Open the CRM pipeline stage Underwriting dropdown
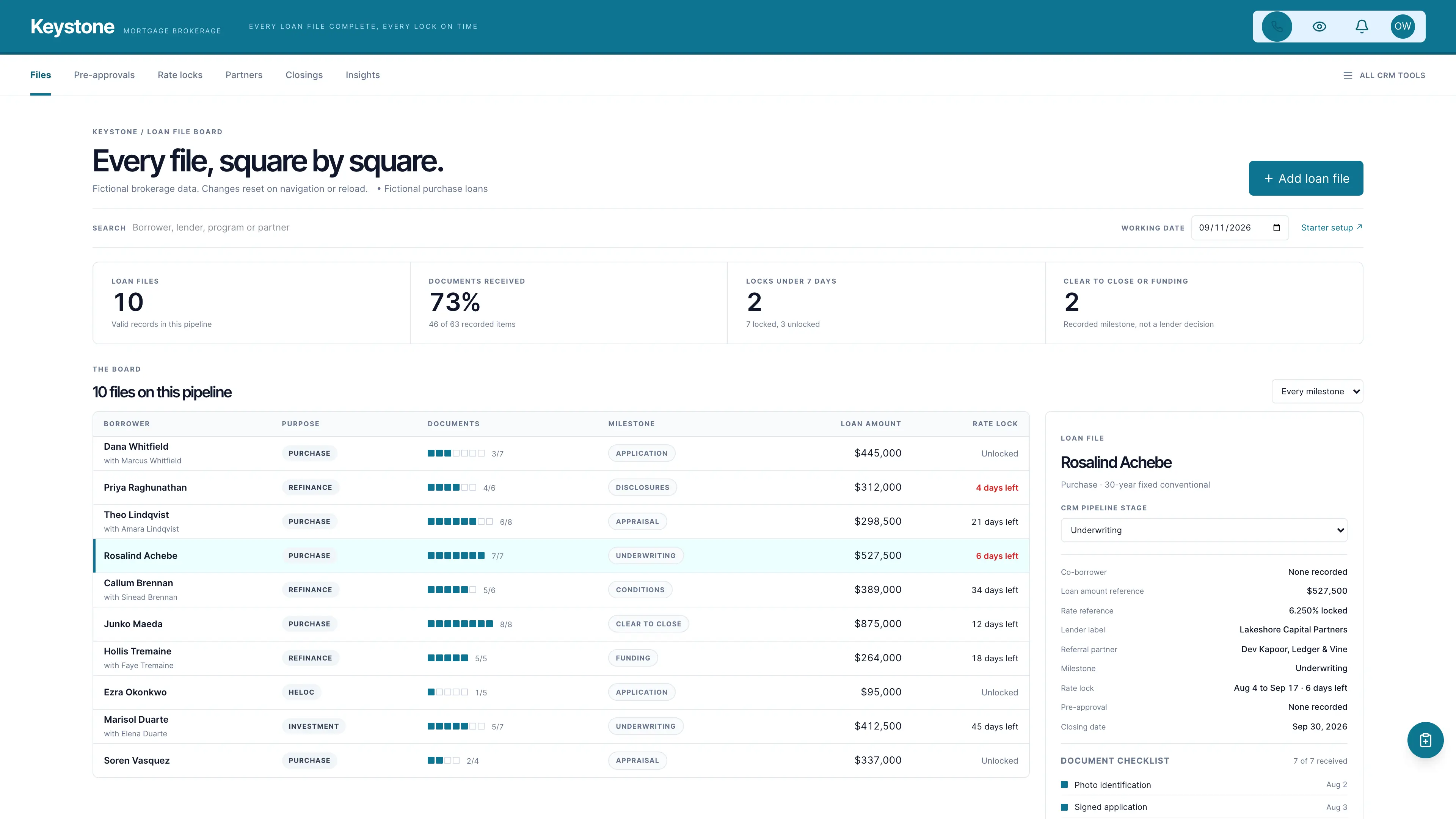Image resolution: width=1456 pixels, height=819 pixels. (x=1203, y=530)
